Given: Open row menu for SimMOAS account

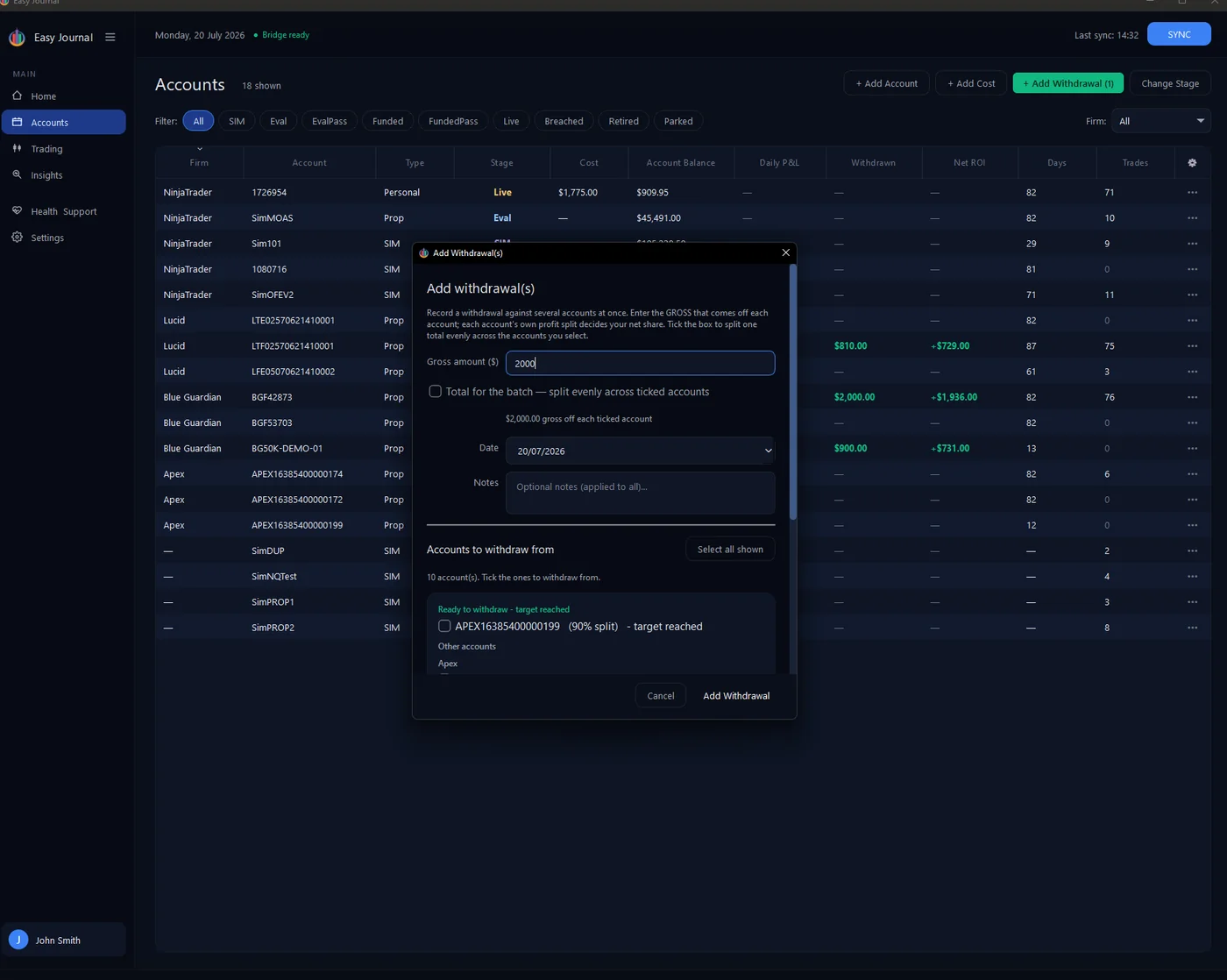Looking at the screenshot, I should coord(1192,218).
